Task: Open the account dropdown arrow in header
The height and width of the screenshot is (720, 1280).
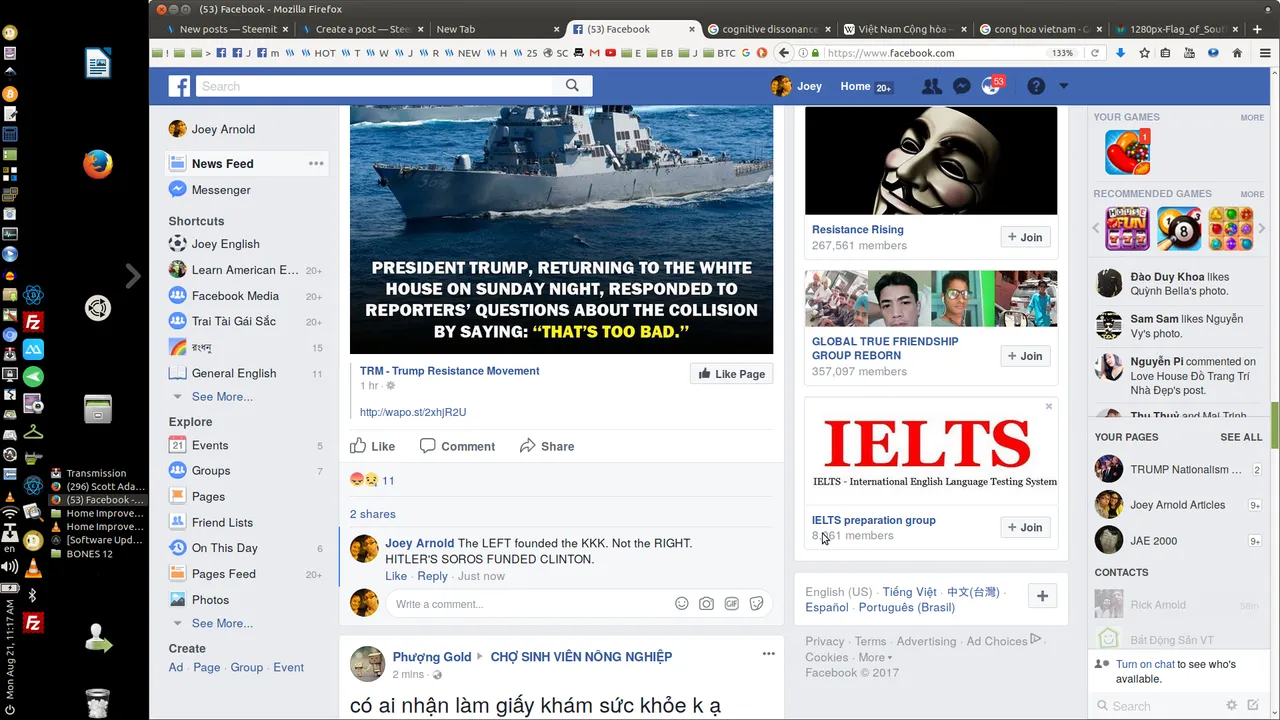Action: (1063, 87)
